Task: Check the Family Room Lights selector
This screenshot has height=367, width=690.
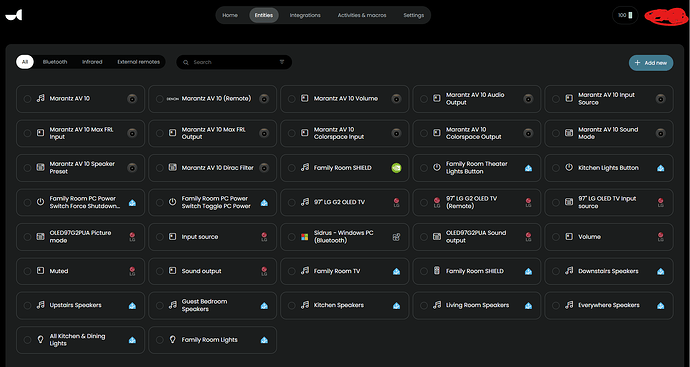Action: tap(159, 340)
